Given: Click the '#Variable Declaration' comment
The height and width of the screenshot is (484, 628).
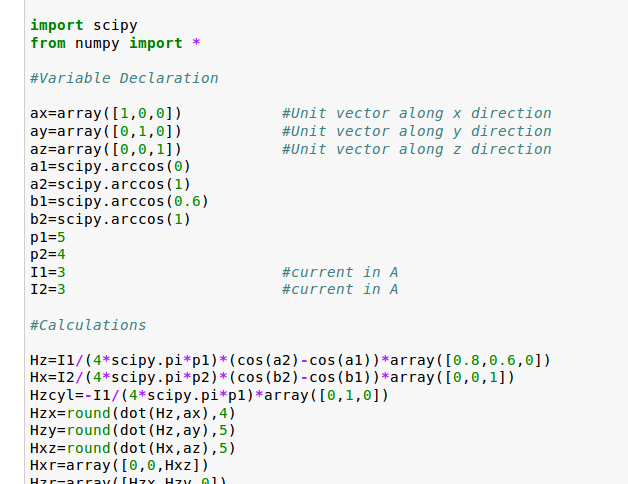Looking at the screenshot, I should click(x=124, y=78).
